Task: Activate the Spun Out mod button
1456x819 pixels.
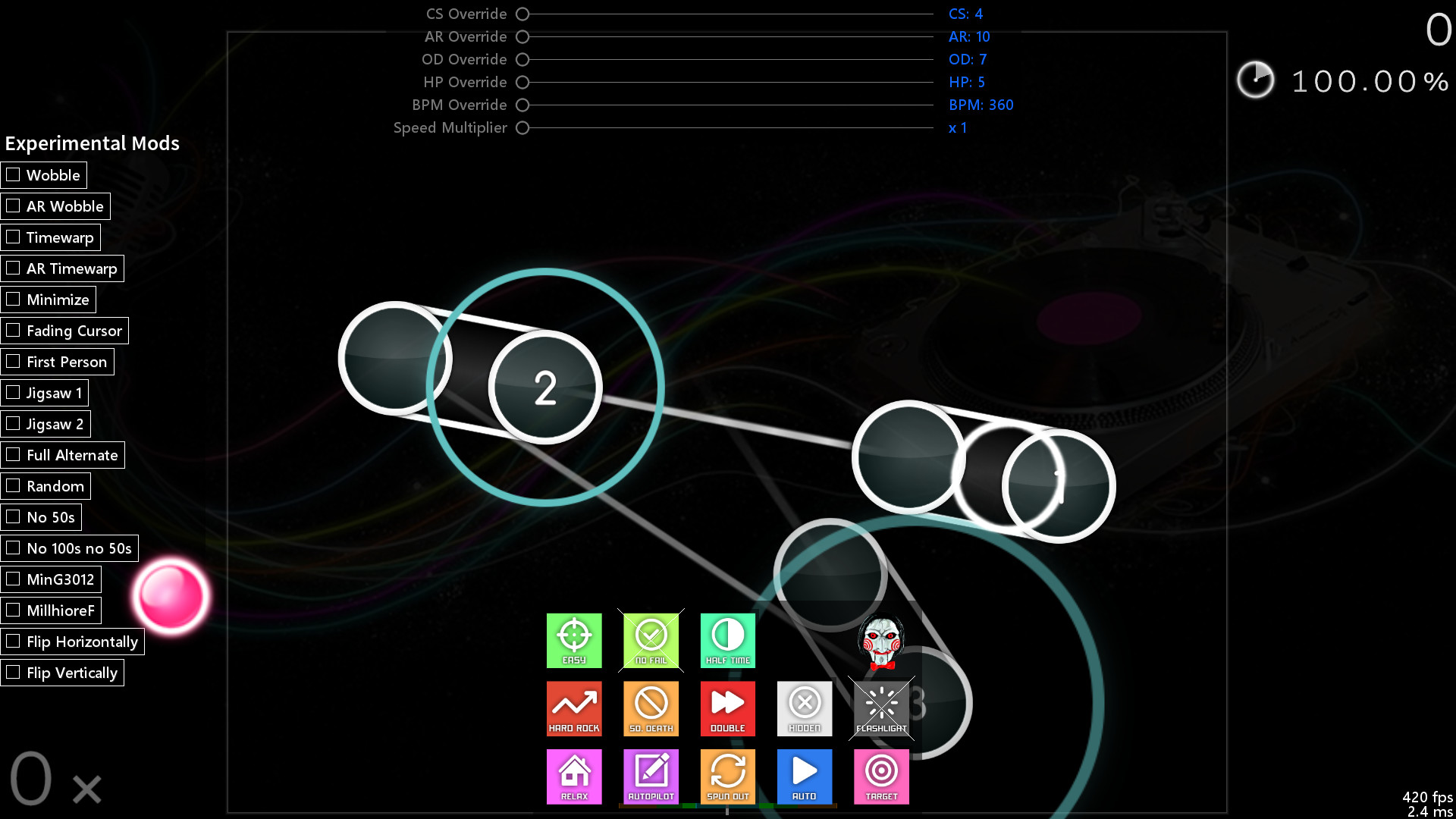Action: click(x=727, y=776)
